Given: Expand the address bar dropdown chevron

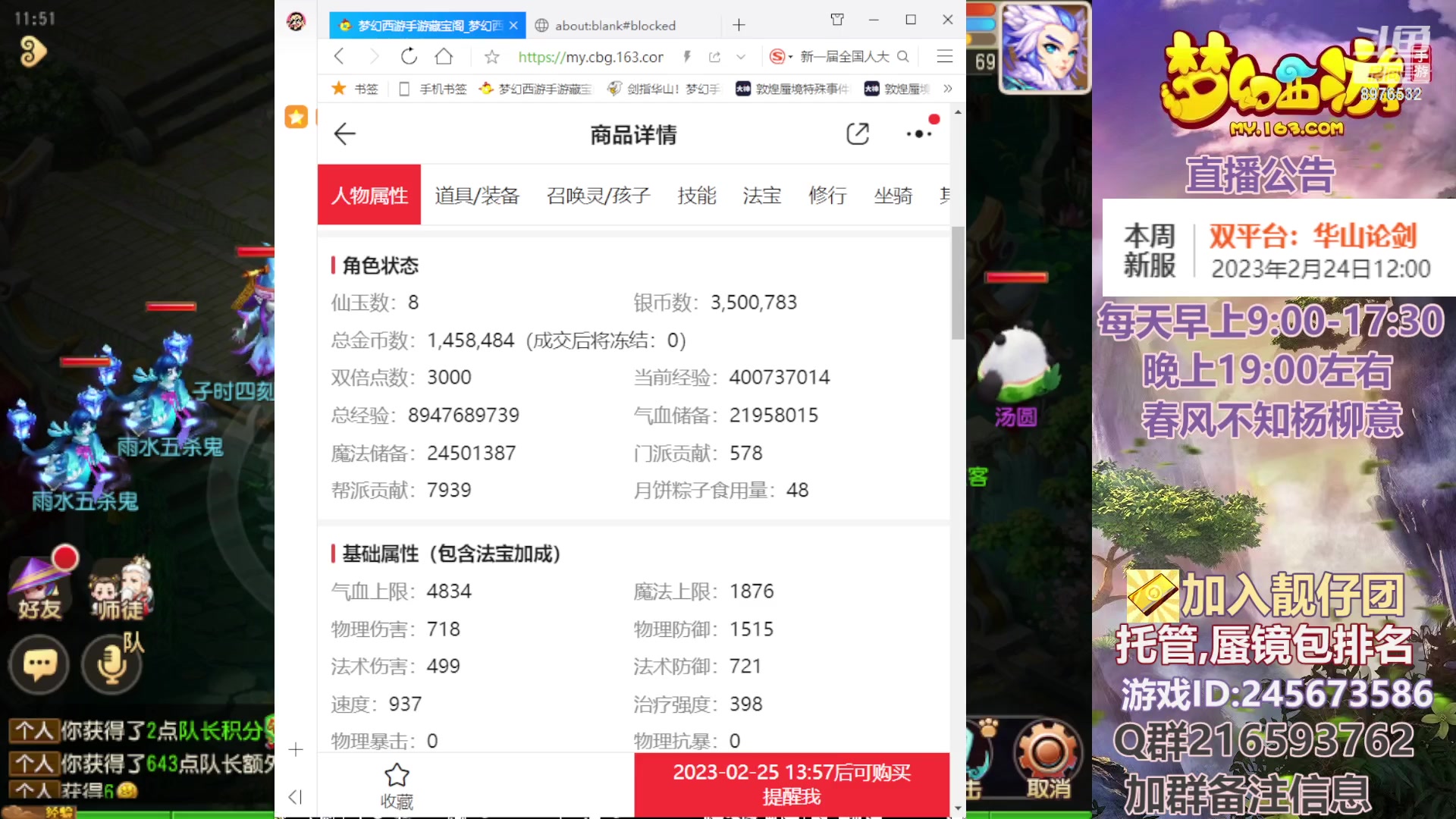Looking at the screenshot, I should [x=741, y=57].
